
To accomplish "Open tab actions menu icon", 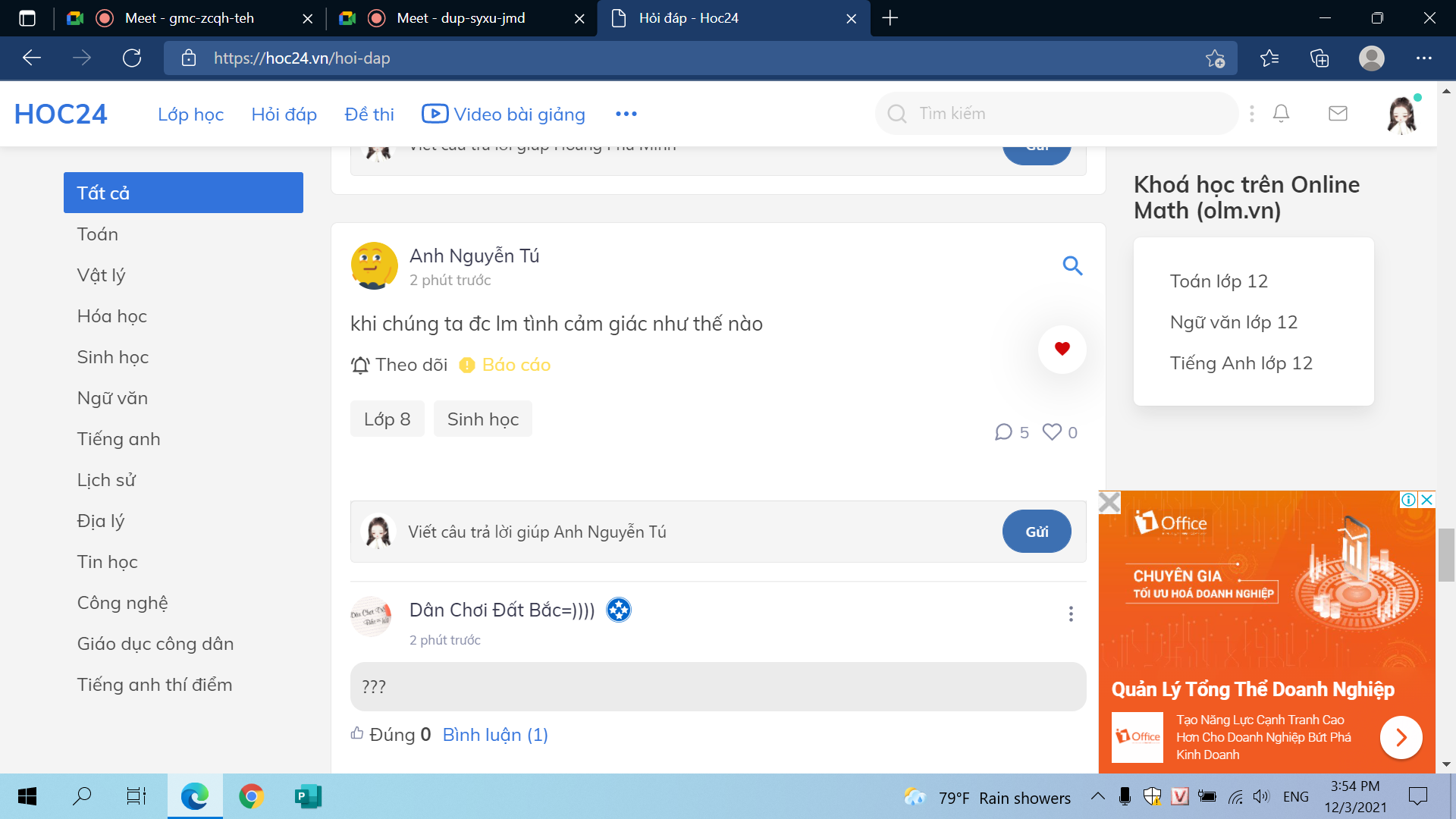I will pyautogui.click(x=27, y=18).
